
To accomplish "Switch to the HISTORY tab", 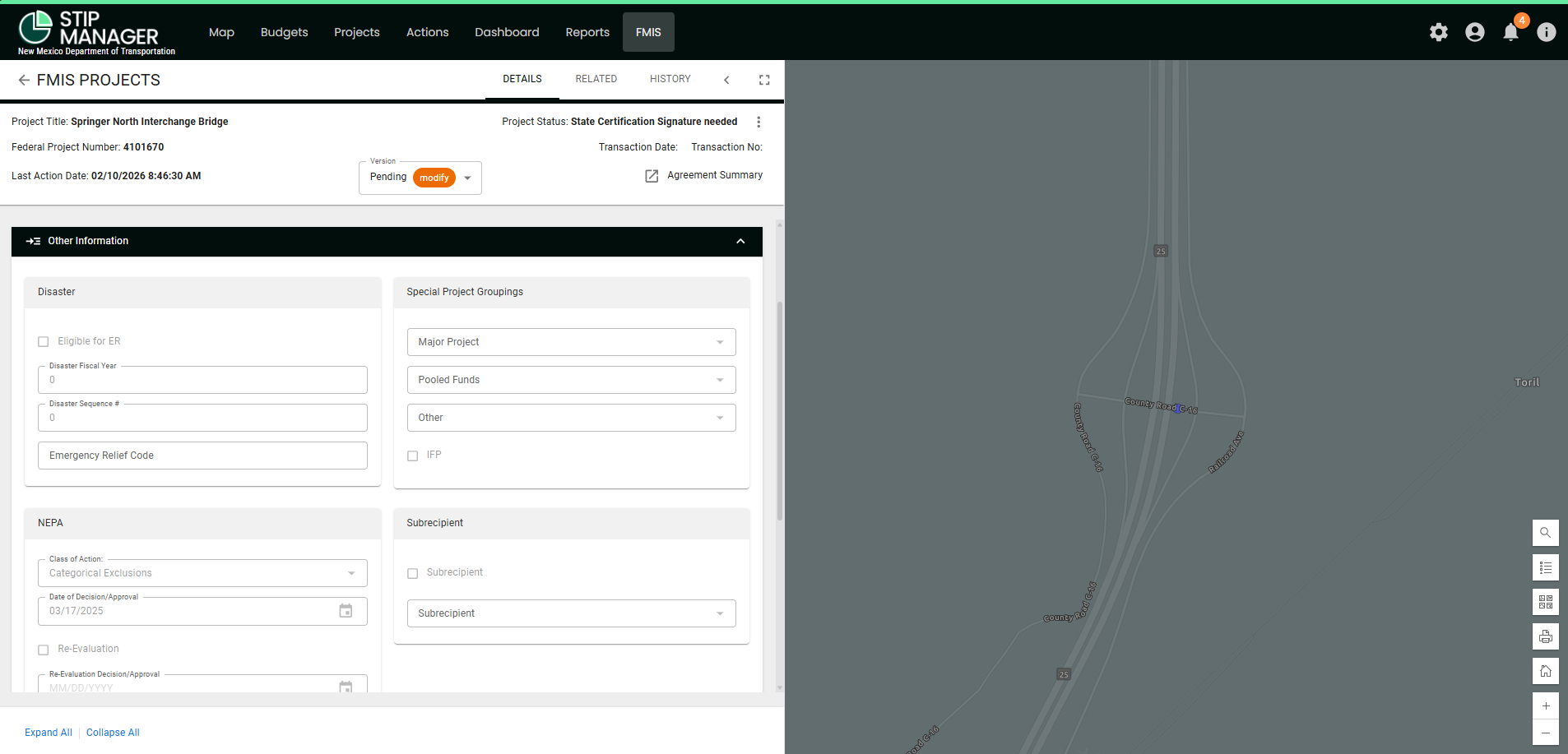I will 670,79.
